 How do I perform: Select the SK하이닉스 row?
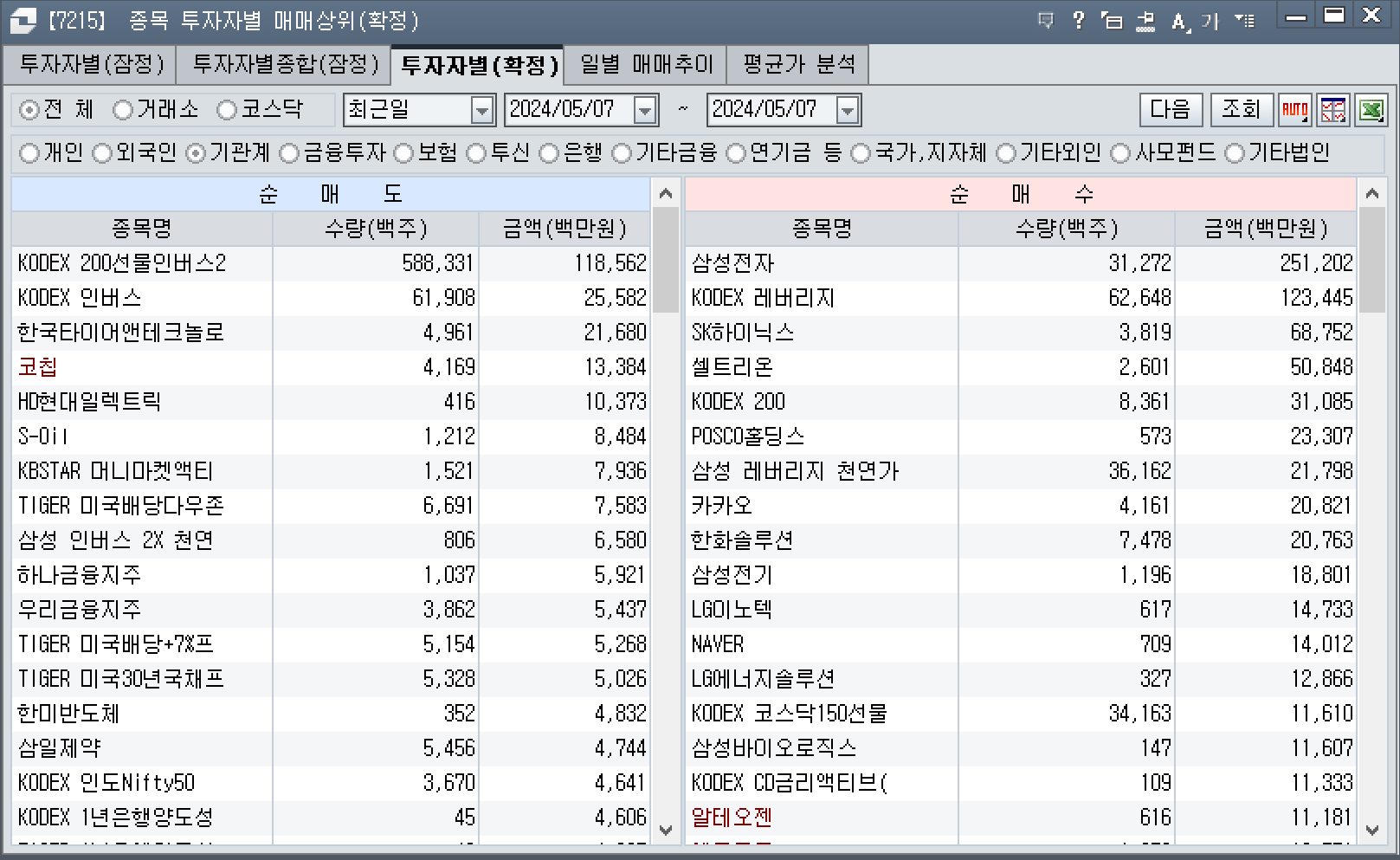1021,333
